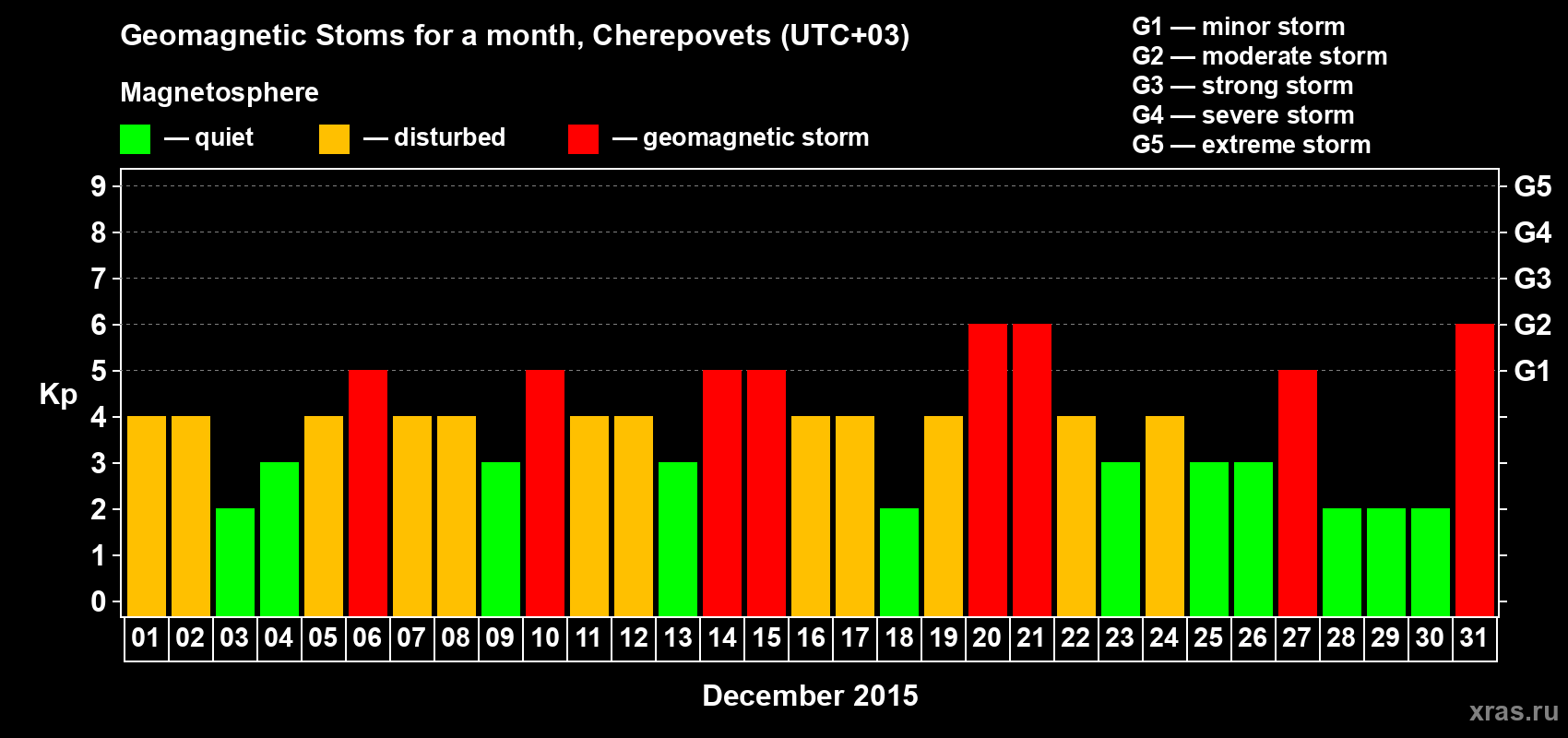Image resolution: width=1568 pixels, height=738 pixels.
Task: Click the G2 axis label on chart
Action: pyautogui.click(x=1533, y=325)
